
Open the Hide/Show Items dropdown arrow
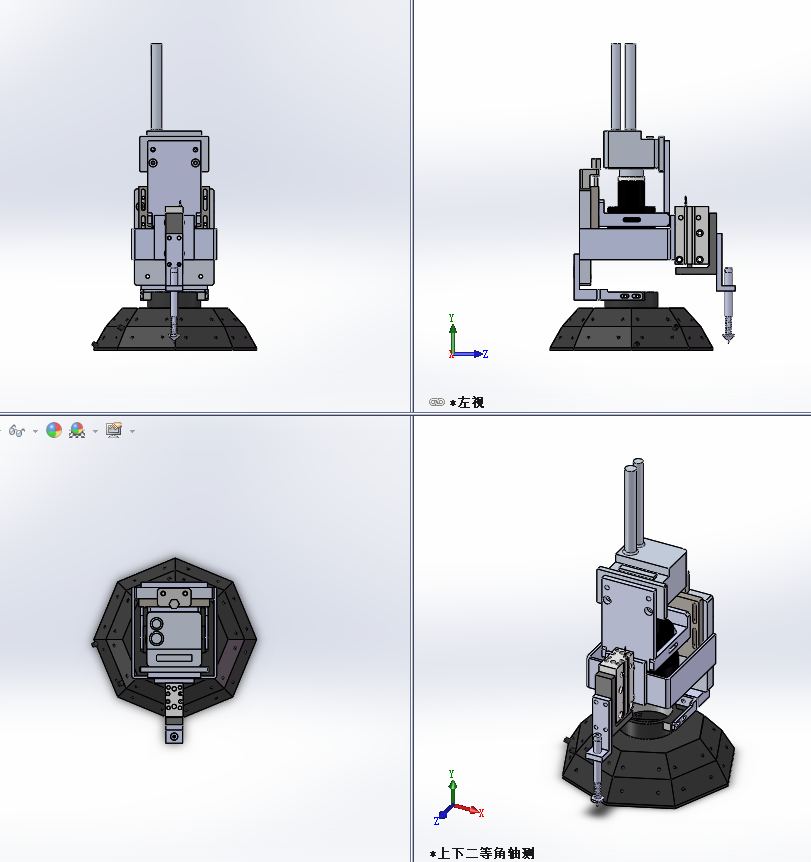pyautogui.click(x=35, y=432)
